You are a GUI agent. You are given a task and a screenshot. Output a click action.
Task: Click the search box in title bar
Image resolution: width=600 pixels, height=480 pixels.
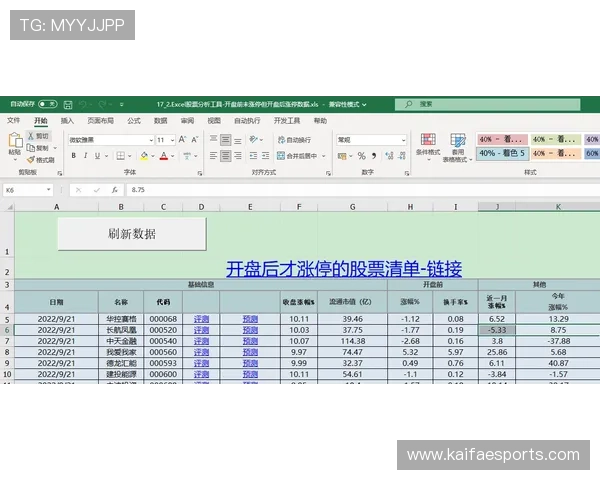[488, 104]
